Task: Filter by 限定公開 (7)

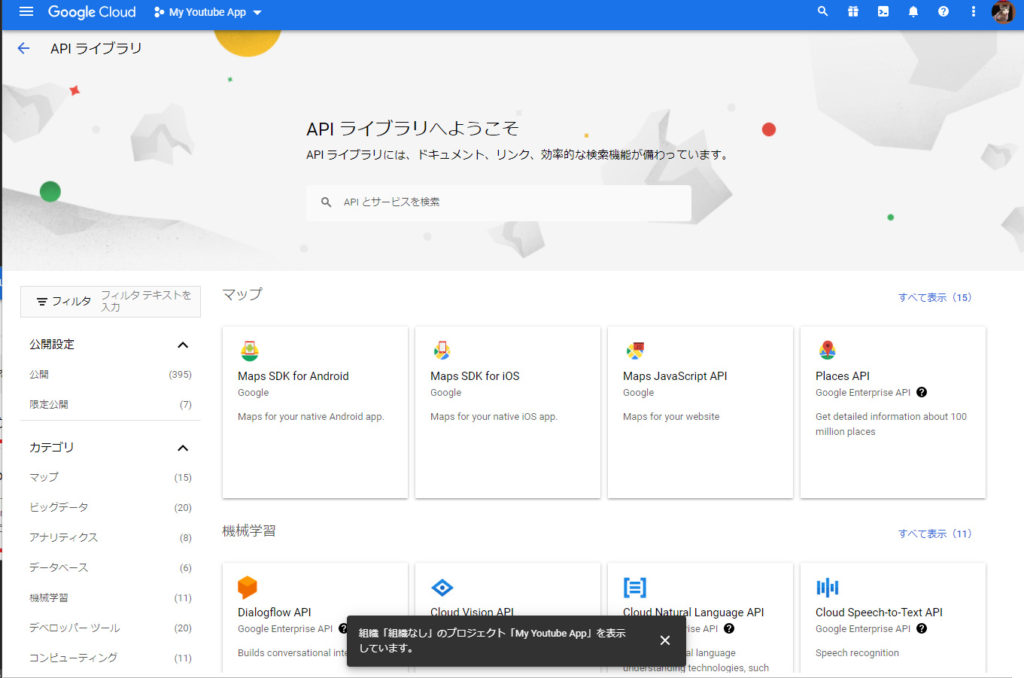Action: click(x=110, y=404)
